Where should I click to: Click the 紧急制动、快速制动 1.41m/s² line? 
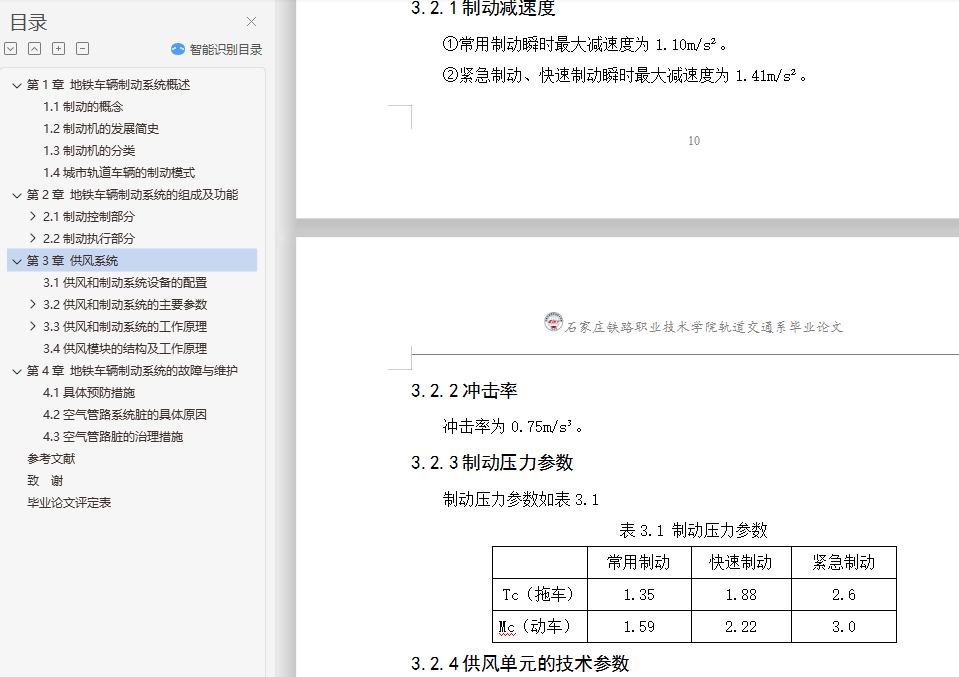pyautogui.click(x=624, y=75)
